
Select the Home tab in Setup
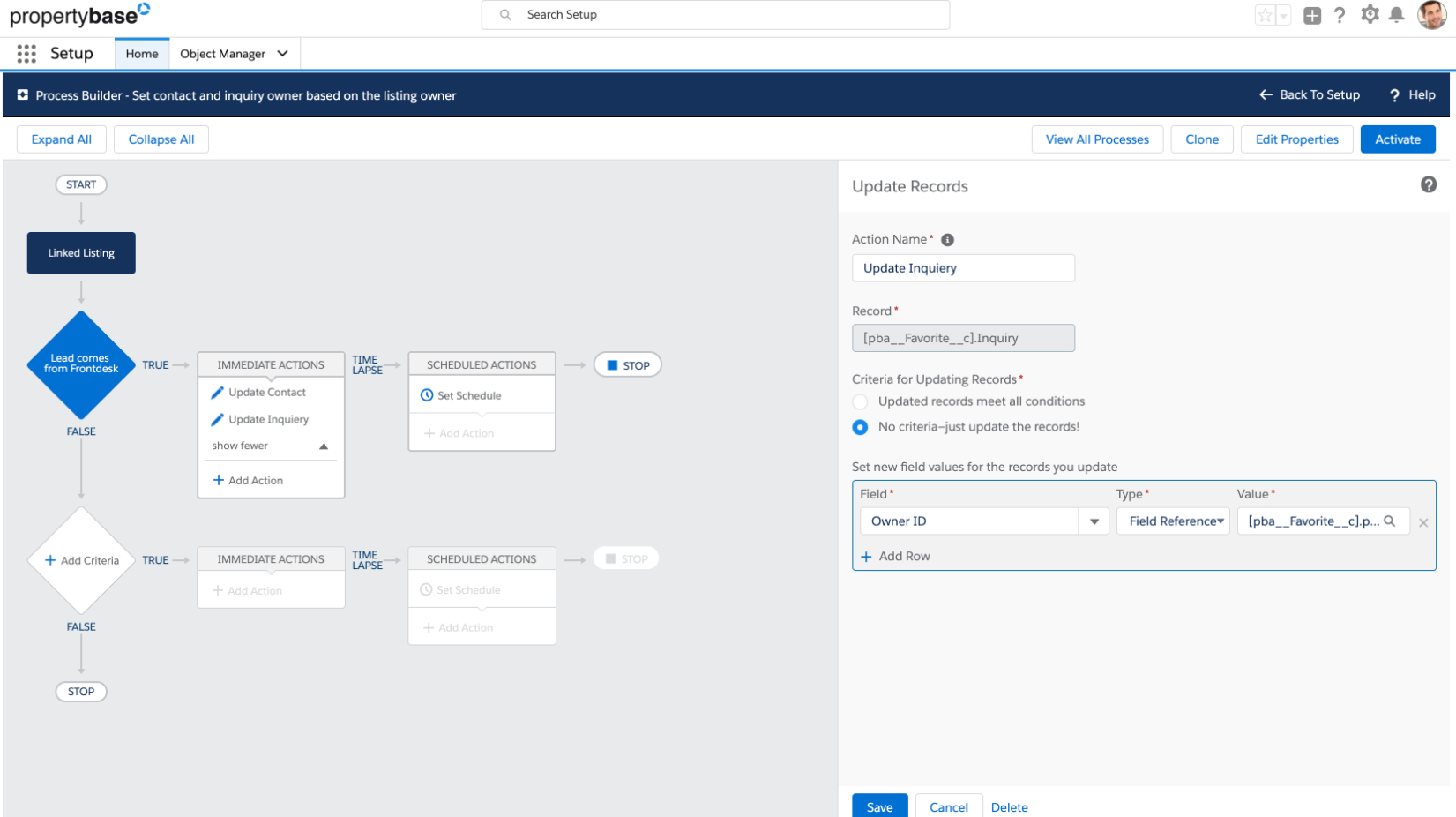click(141, 53)
